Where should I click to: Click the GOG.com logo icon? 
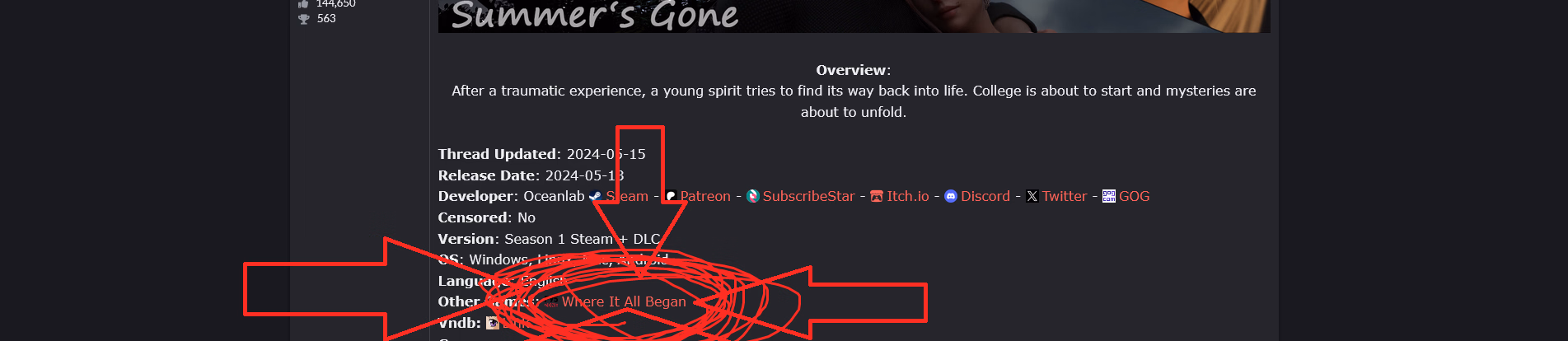(1109, 196)
